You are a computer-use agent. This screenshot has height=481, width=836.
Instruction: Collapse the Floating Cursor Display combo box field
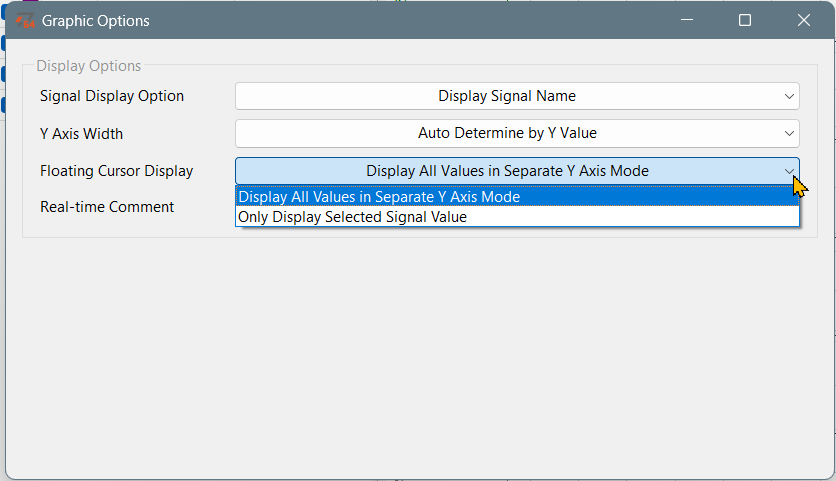pyautogui.click(x=517, y=171)
